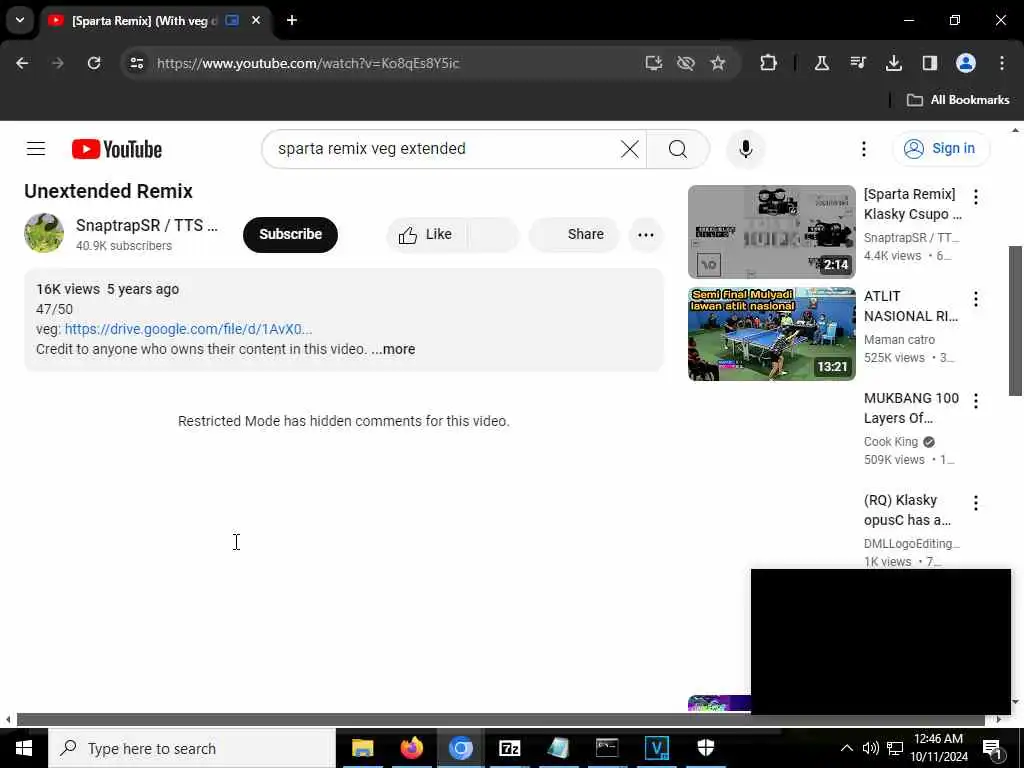
Task: Open the media control icon in toolbar
Action: (858, 63)
